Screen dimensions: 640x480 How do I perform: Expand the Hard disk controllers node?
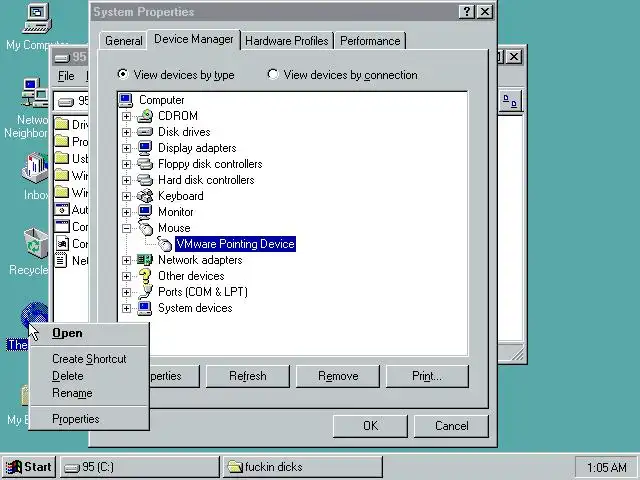126,180
